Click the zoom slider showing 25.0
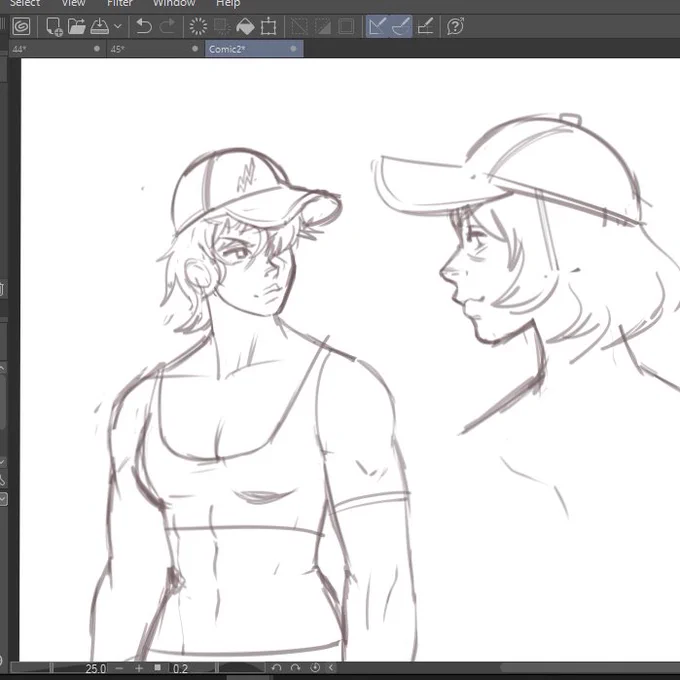 (x=59, y=668)
